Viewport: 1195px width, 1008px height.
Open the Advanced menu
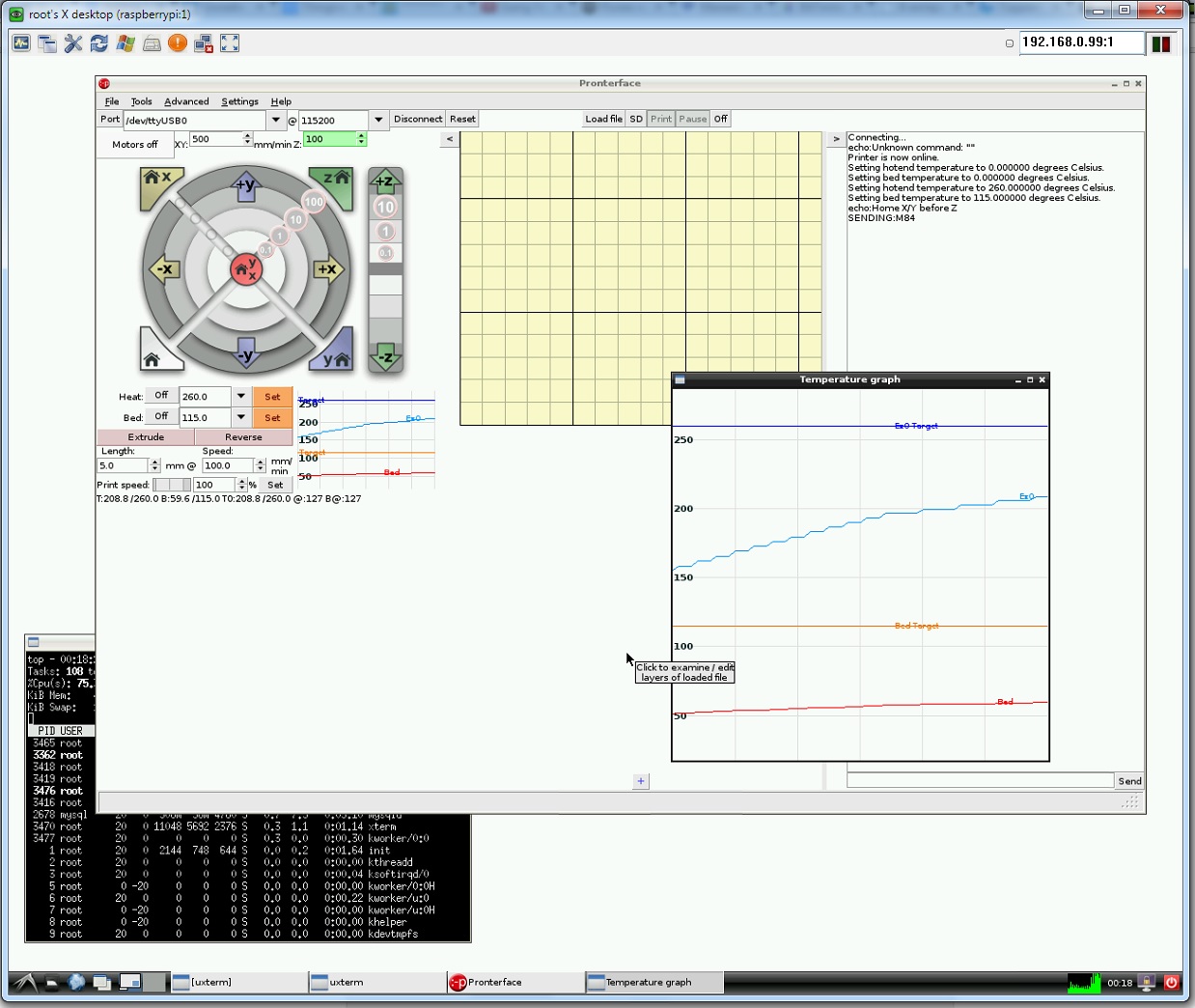coord(186,101)
